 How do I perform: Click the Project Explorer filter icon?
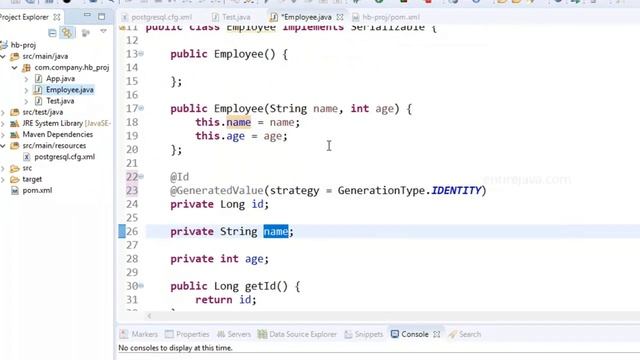(86, 33)
